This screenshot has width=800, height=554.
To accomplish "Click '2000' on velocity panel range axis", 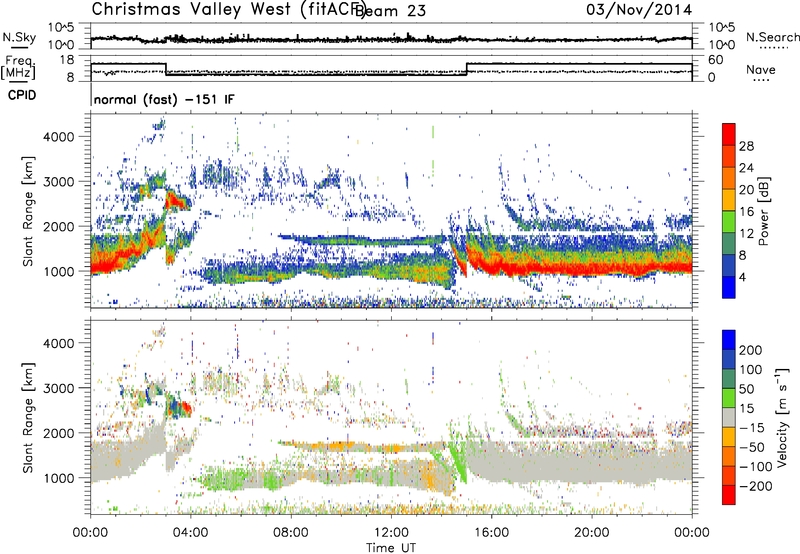I will (58, 433).
